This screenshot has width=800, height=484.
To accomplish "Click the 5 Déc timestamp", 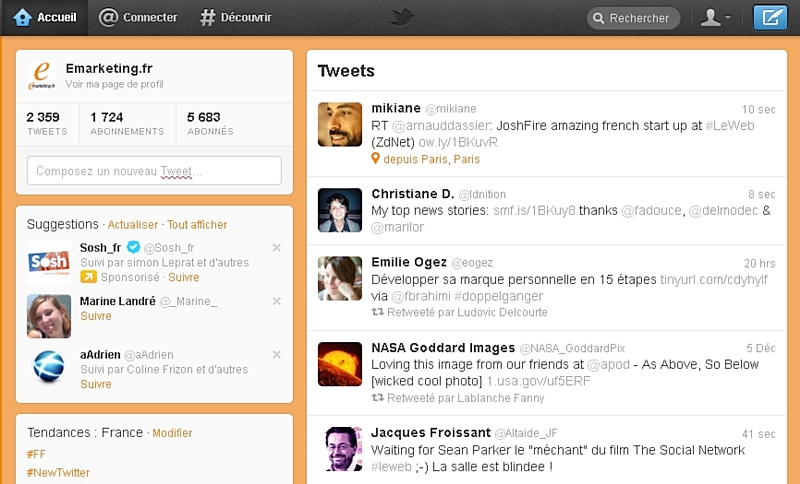I will (761, 348).
